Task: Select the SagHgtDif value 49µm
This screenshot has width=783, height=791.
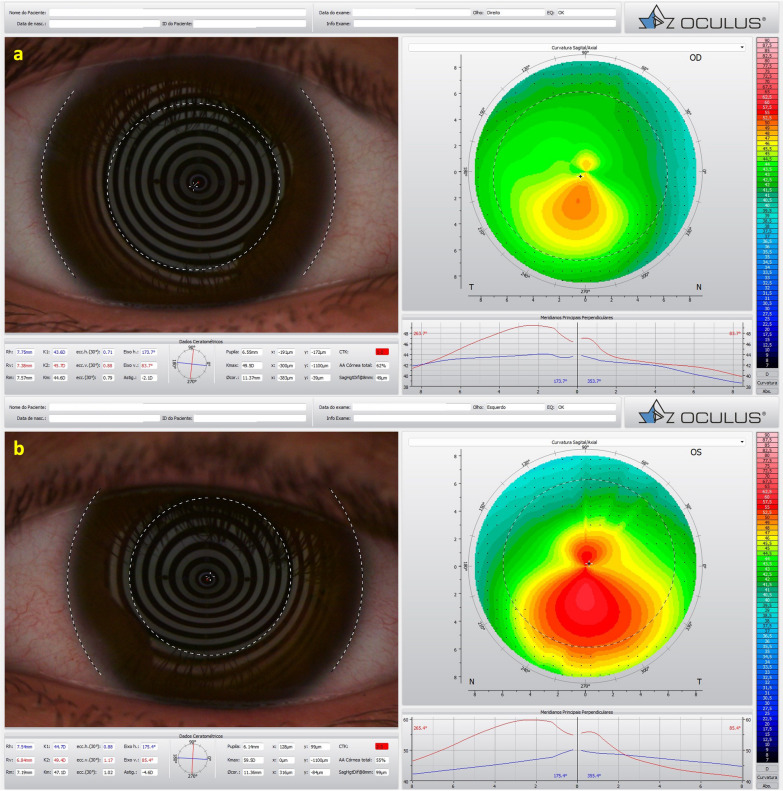Action: pyautogui.click(x=381, y=378)
